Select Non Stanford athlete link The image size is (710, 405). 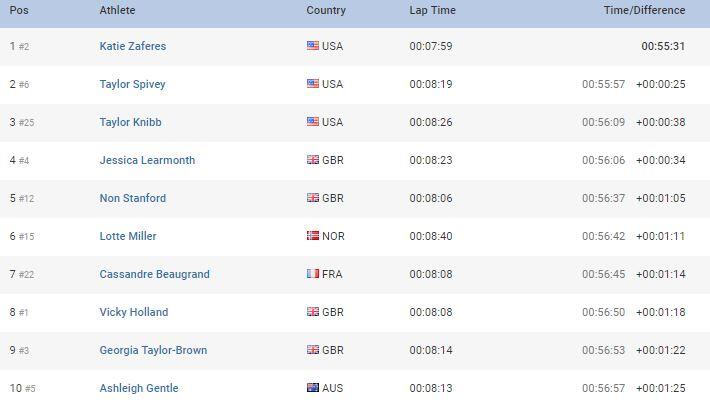coord(133,198)
